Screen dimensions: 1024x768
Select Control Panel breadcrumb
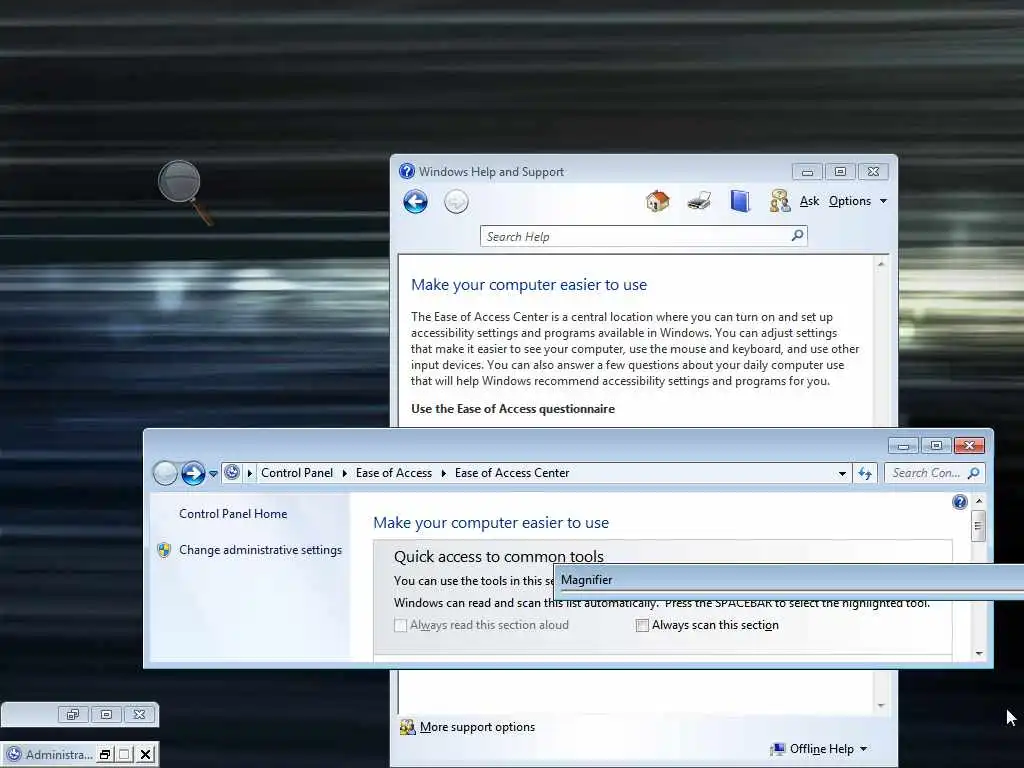(x=296, y=473)
